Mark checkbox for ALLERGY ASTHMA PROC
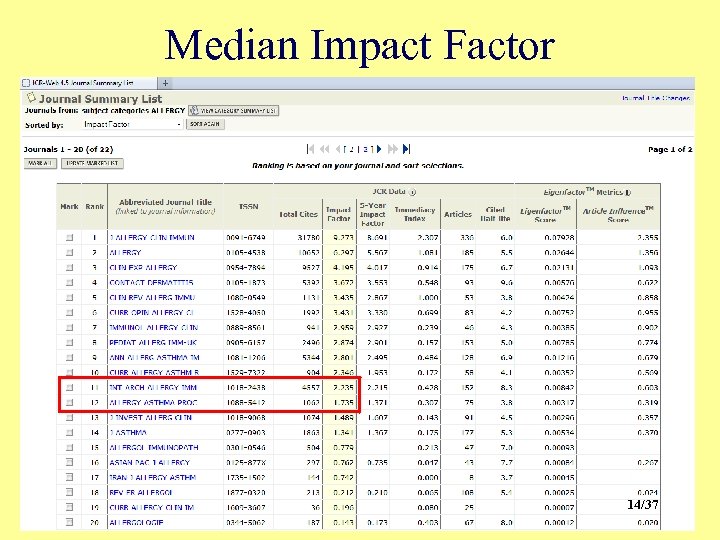 click(69, 403)
